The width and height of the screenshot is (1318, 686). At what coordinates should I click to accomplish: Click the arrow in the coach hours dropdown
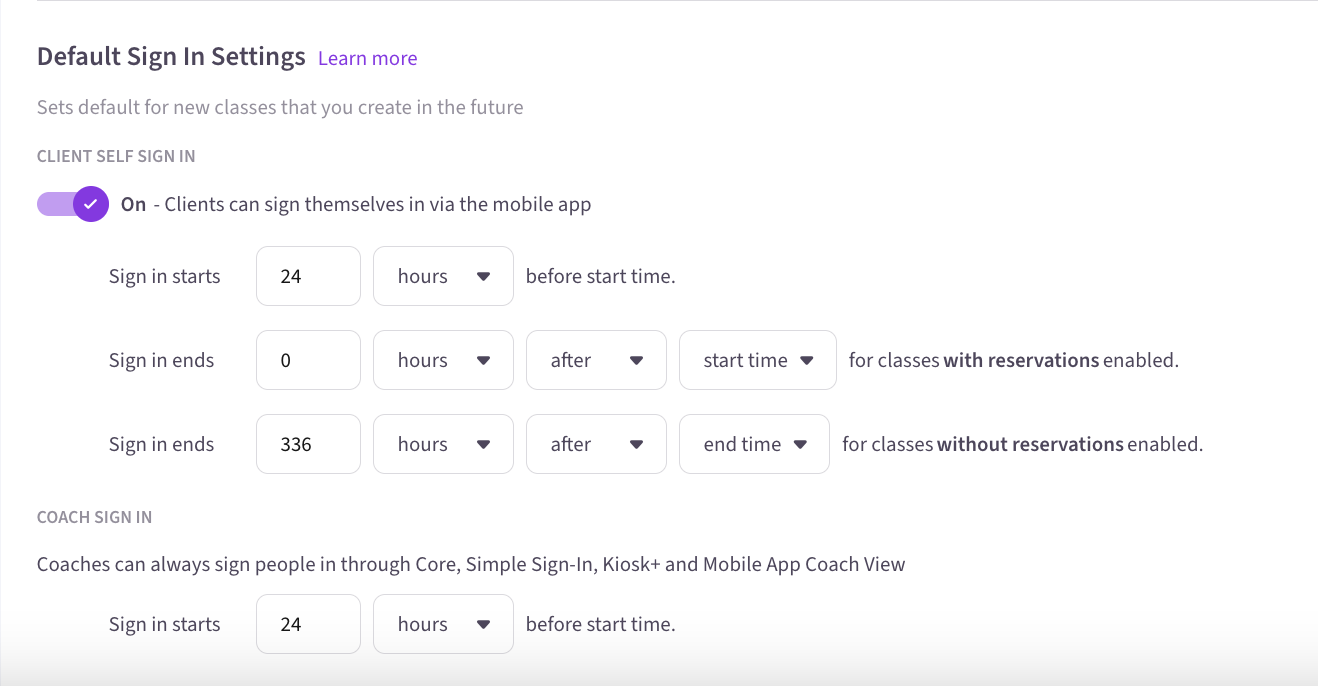484,624
